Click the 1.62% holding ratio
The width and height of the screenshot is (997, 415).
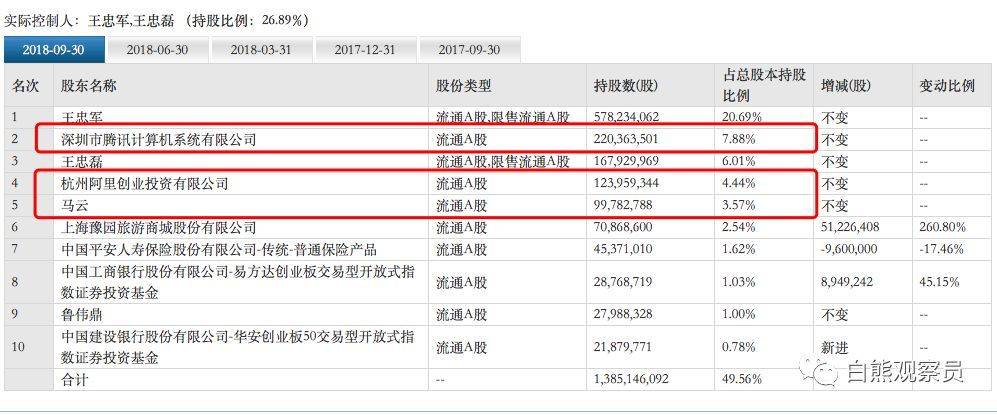[x=739, y=249]
